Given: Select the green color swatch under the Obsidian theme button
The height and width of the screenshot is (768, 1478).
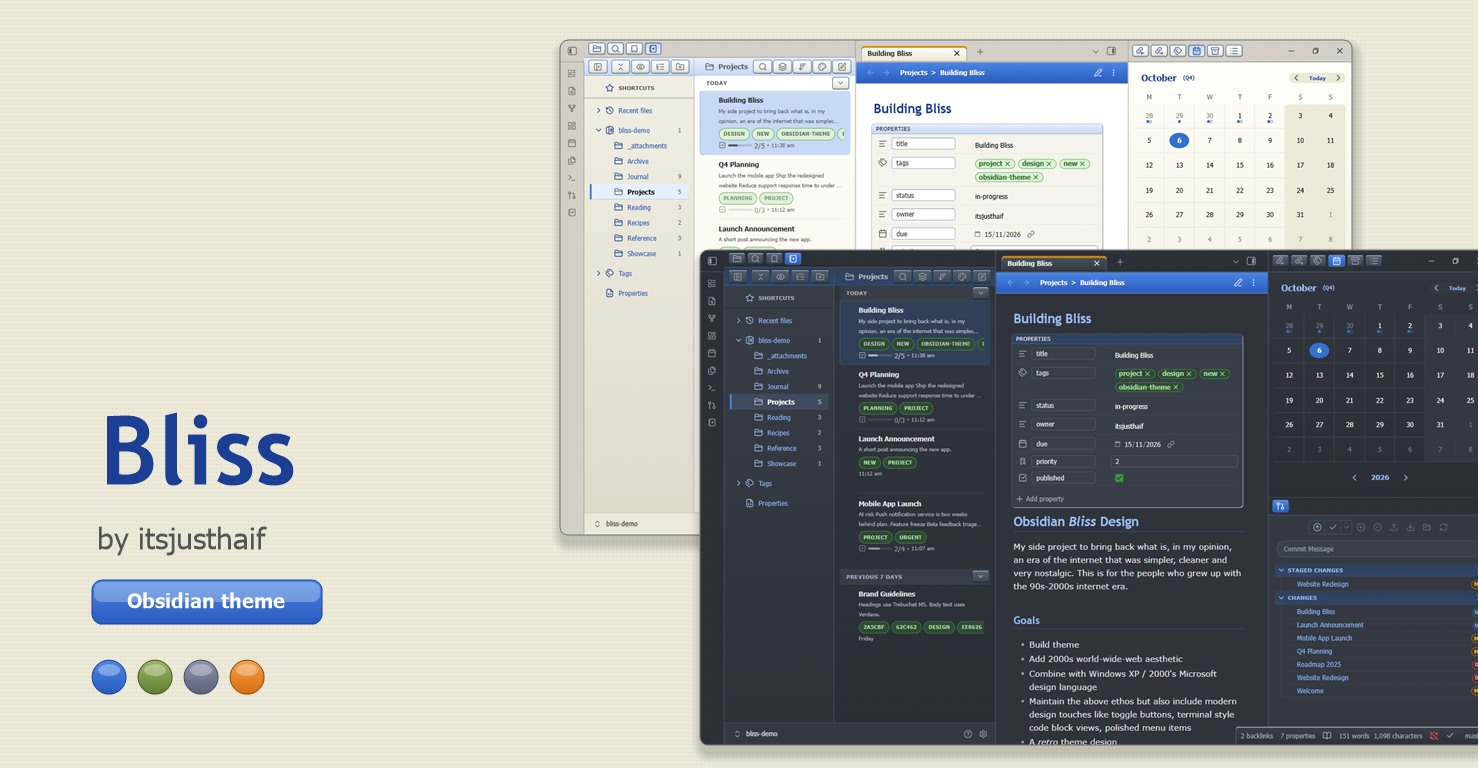Looking at the screenshot, I should pyautogui.click(x=155, y=677).
